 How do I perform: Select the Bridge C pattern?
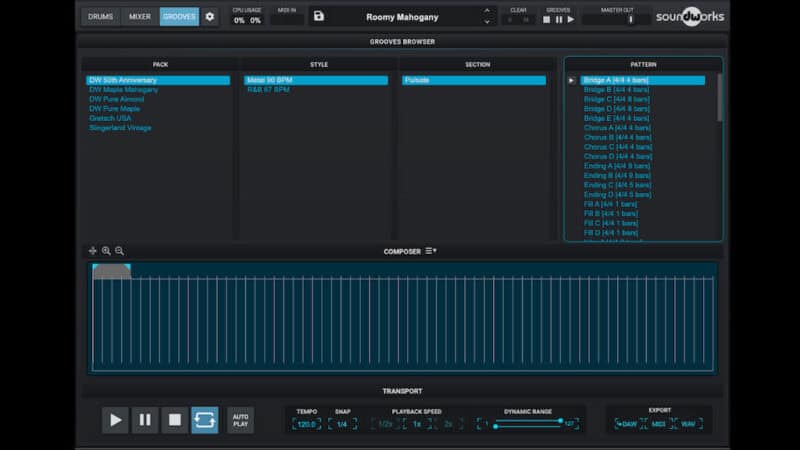pos(643,99)
